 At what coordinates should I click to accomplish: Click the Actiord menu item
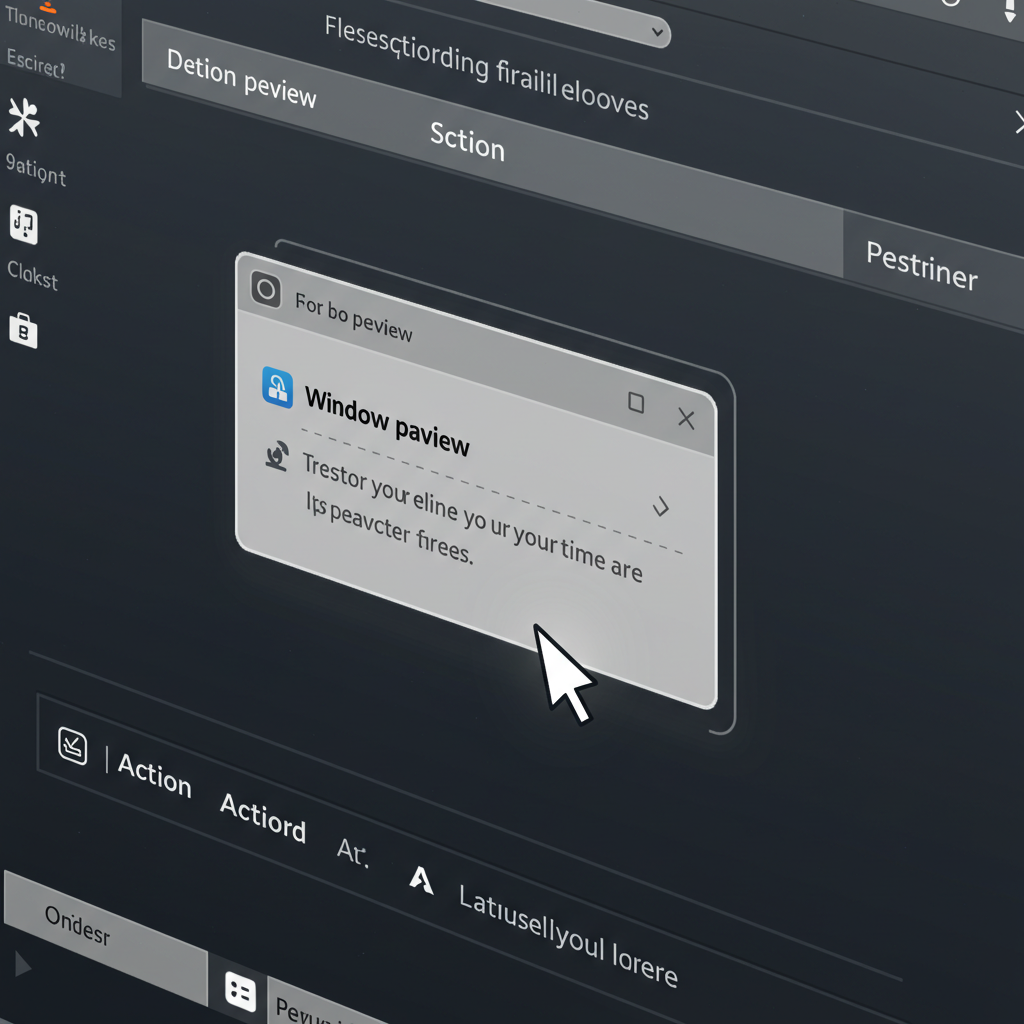click(263, 818)
